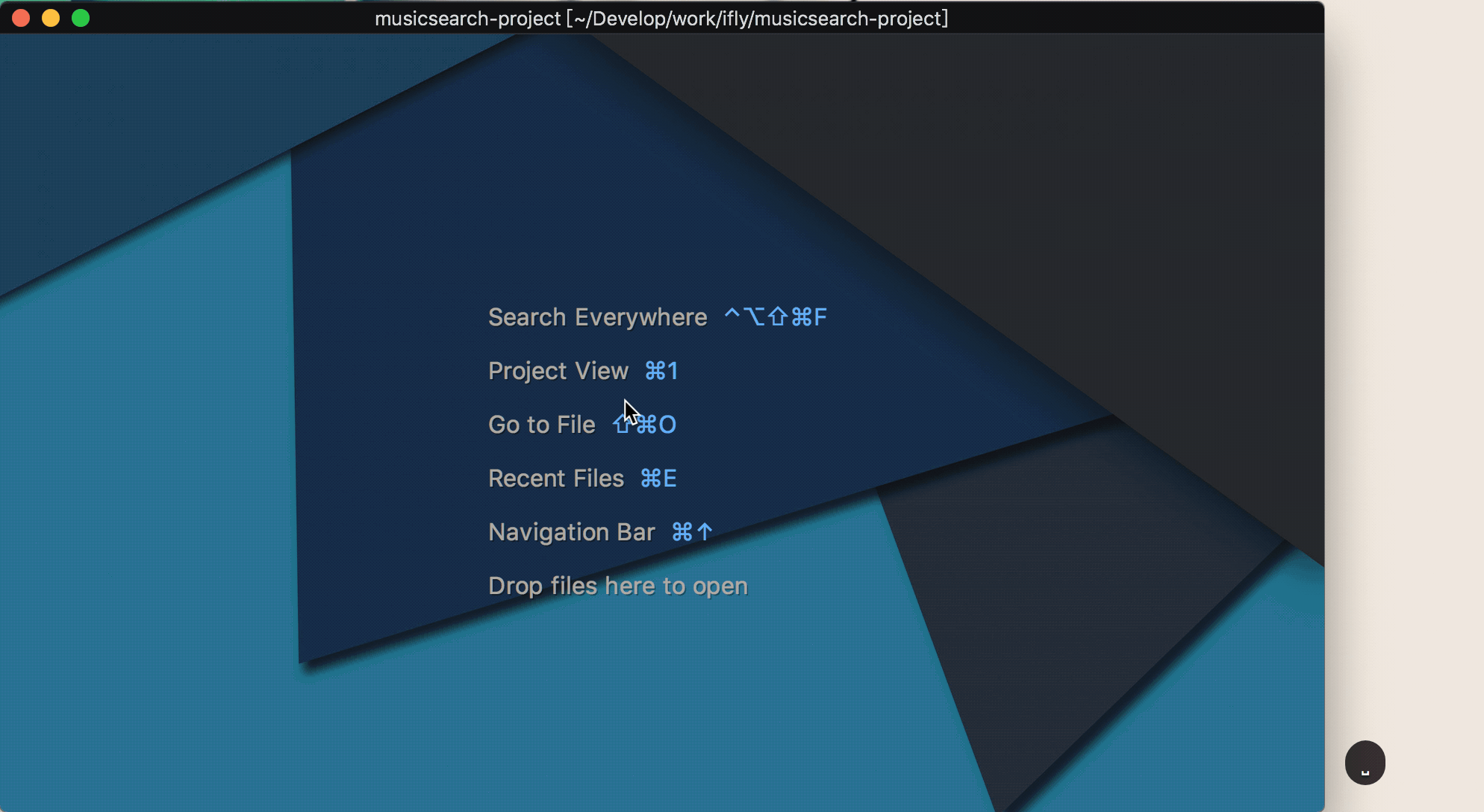Click the Recent Files label

click(555, 478)
